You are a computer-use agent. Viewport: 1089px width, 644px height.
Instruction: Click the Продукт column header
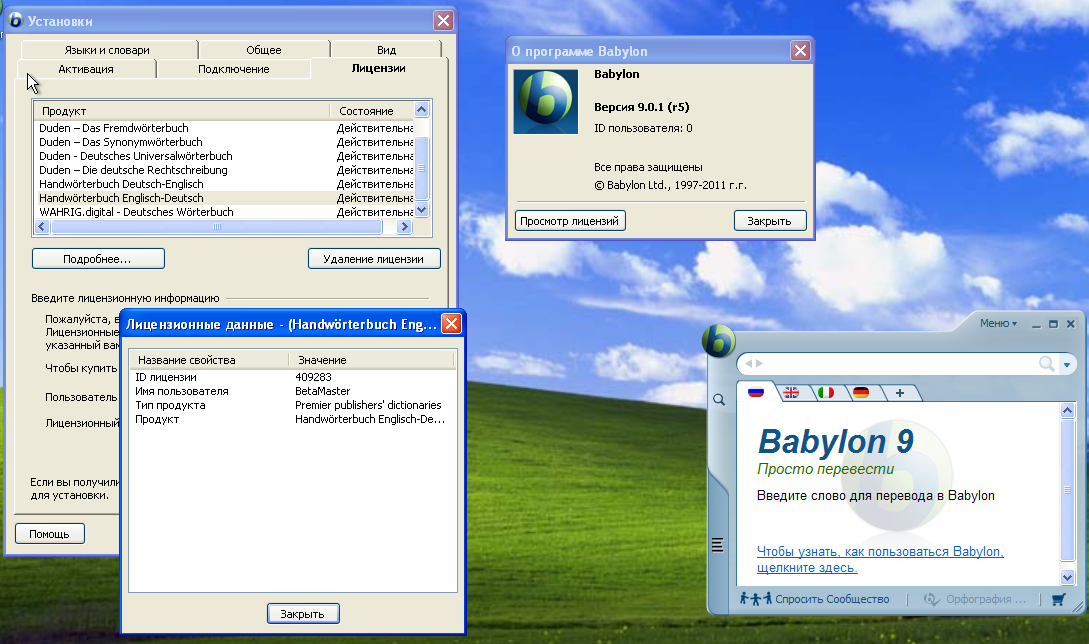[x=182, y=110]
